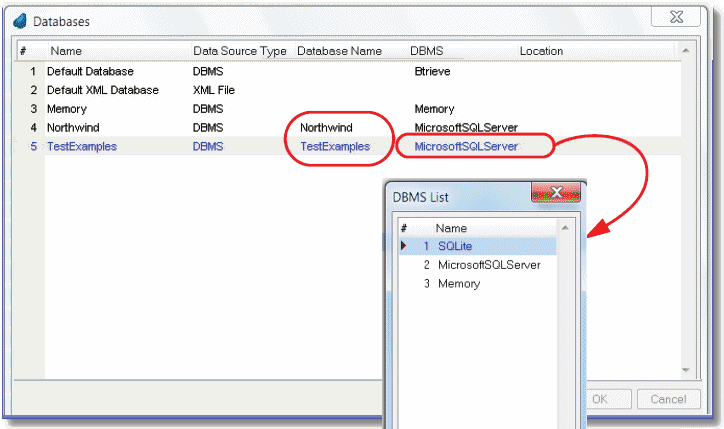Click the Databases window title icon

coord(20,21)
